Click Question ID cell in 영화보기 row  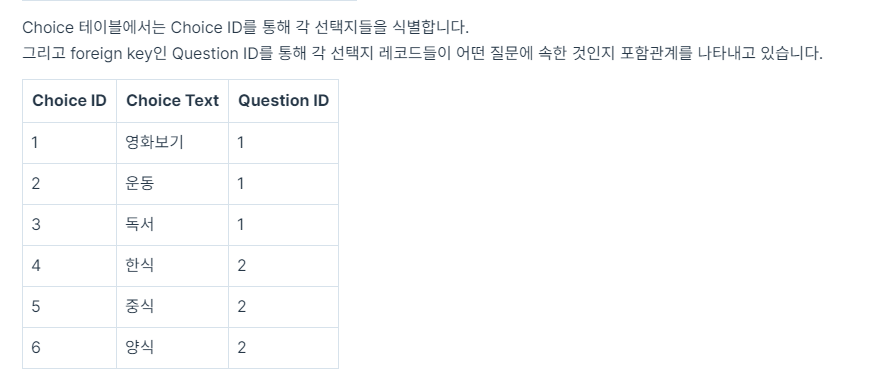(x=284, y=143)
